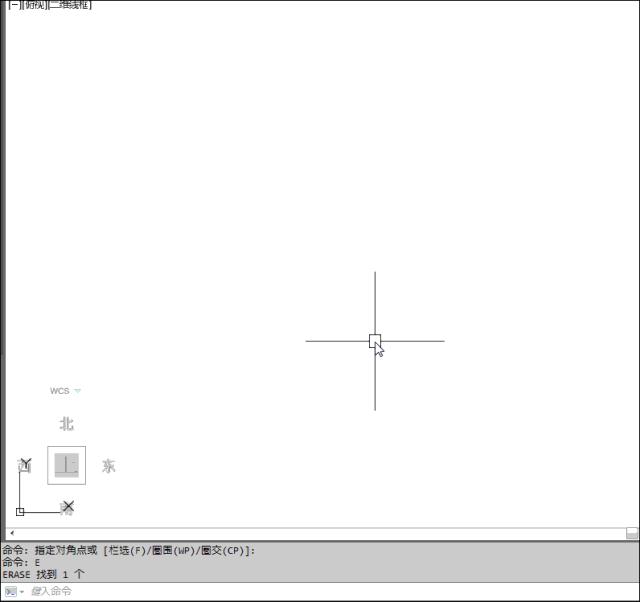Open the recent commands dropdown arrow
Screen dimensions: 640x602
pyautogui.click(x=22, y=591)
